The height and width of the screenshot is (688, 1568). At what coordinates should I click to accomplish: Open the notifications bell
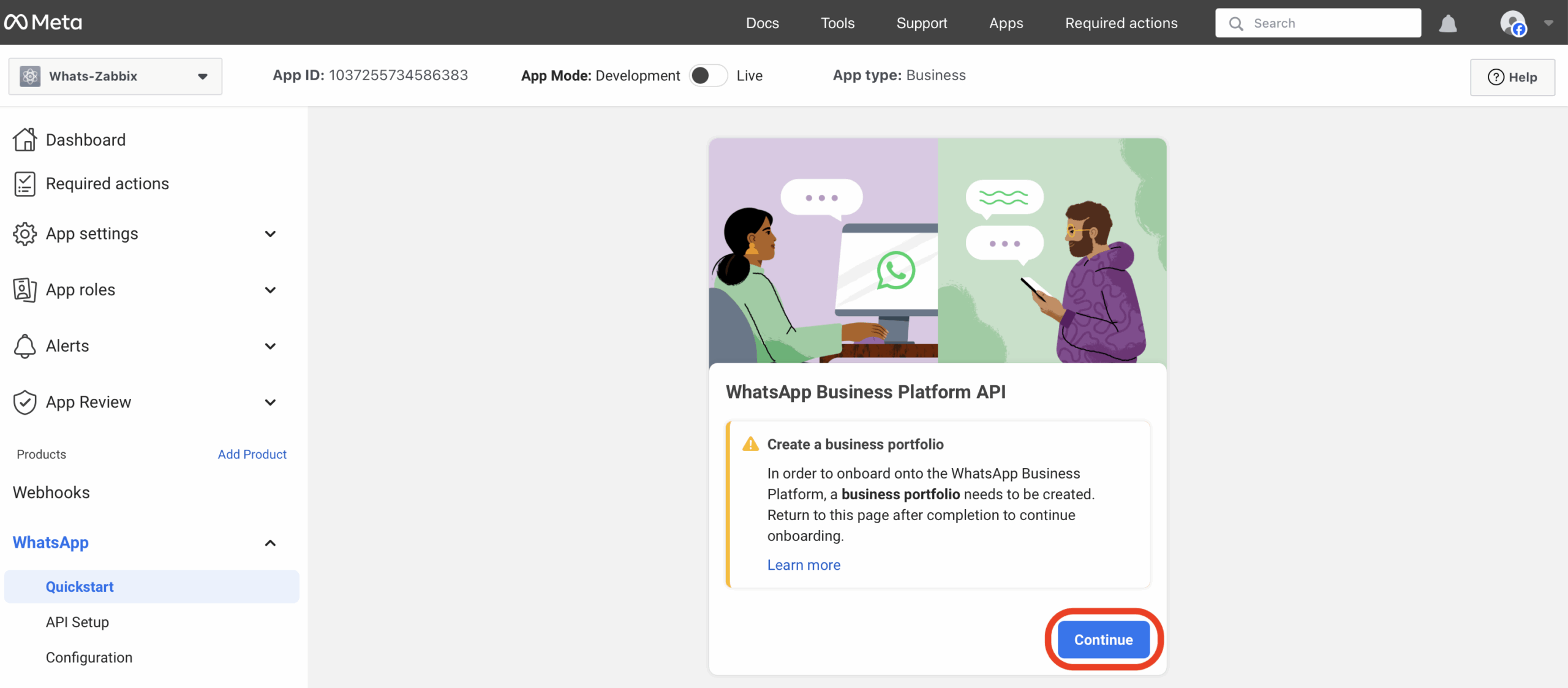pos(1448,23)
